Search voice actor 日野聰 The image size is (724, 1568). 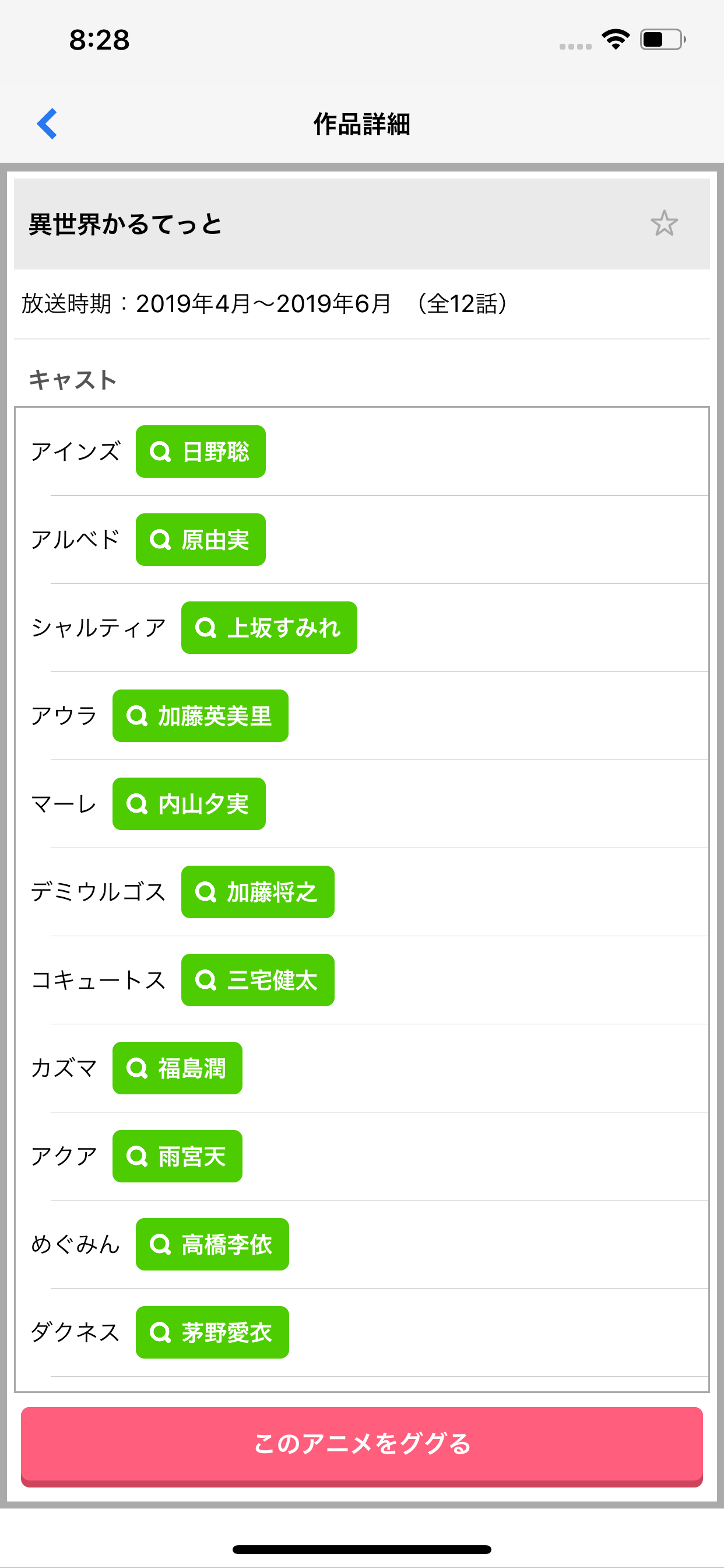[x=201, y=452]
